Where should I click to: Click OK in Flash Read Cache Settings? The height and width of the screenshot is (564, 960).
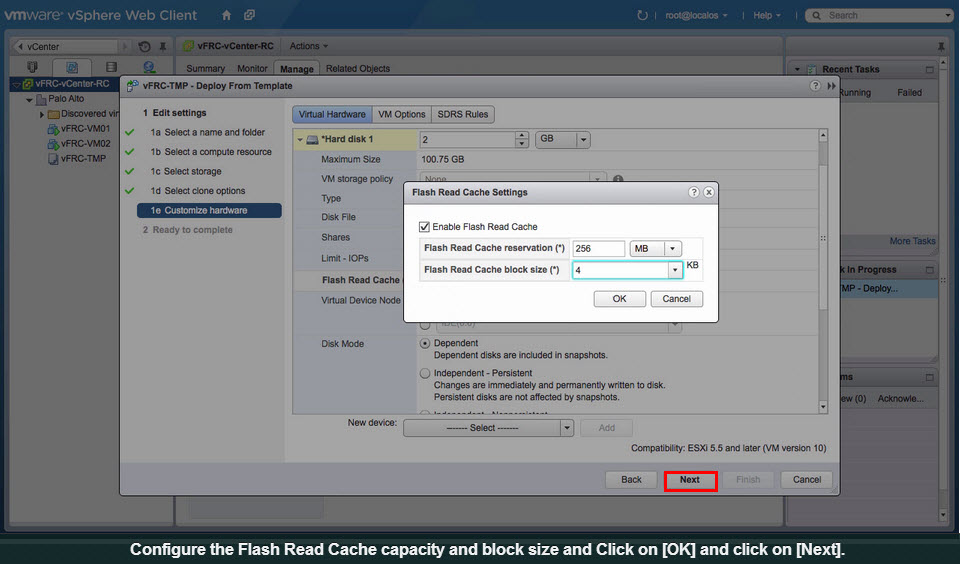coord(620,299)
